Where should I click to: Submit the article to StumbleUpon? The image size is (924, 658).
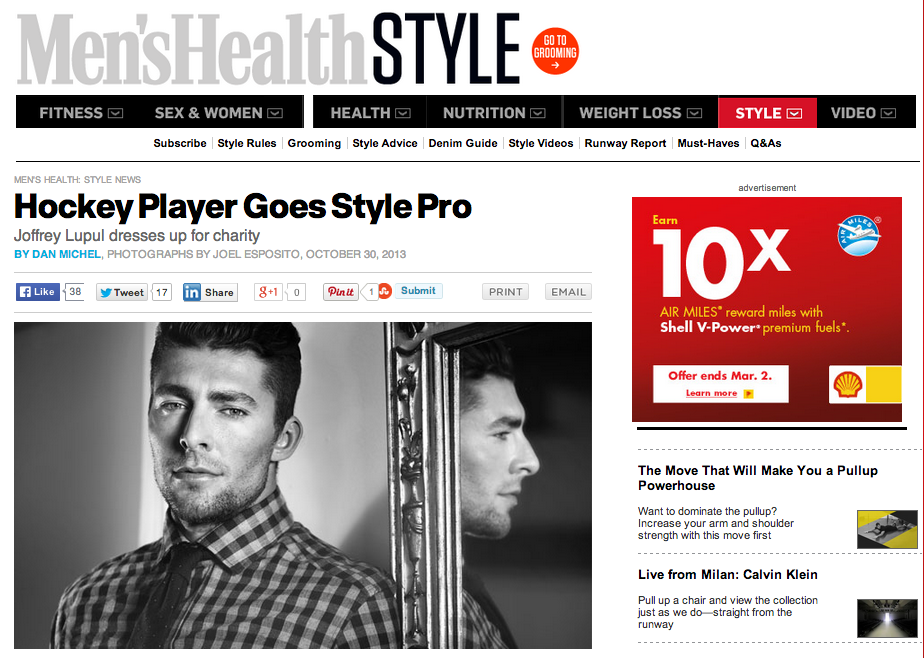tap(418, 291)
